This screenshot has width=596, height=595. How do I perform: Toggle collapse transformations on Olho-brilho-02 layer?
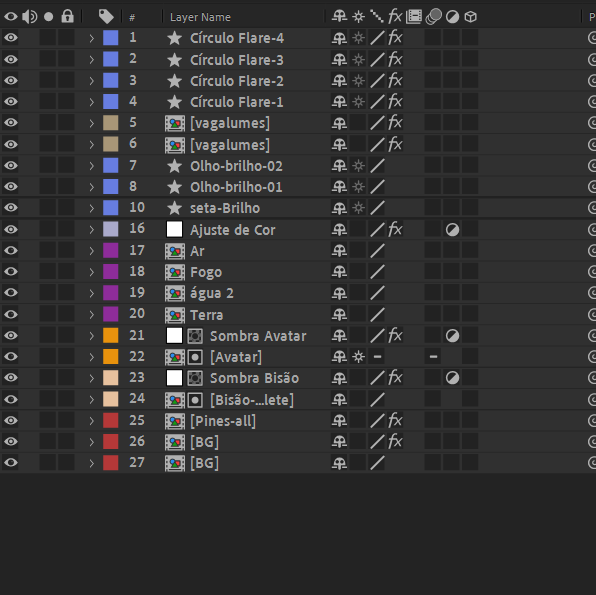click(358, 166)
